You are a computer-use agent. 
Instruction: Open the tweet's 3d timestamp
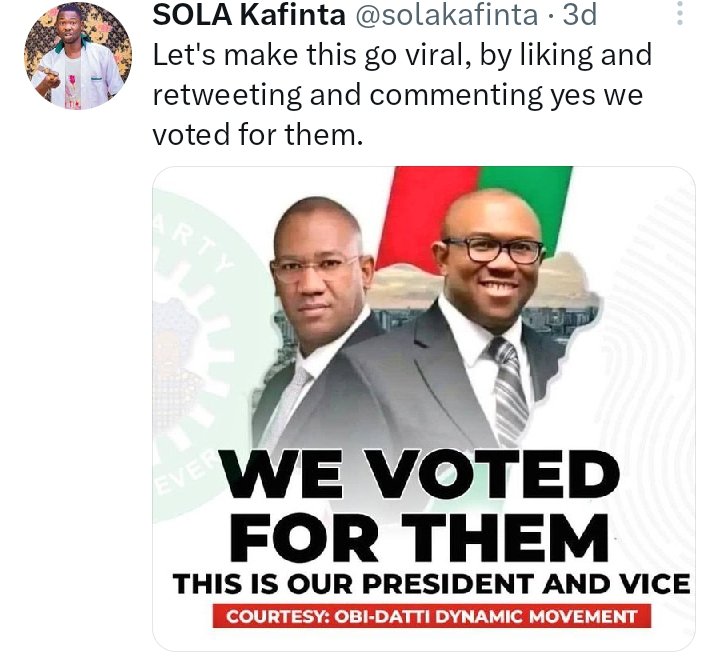pos(579,15)
